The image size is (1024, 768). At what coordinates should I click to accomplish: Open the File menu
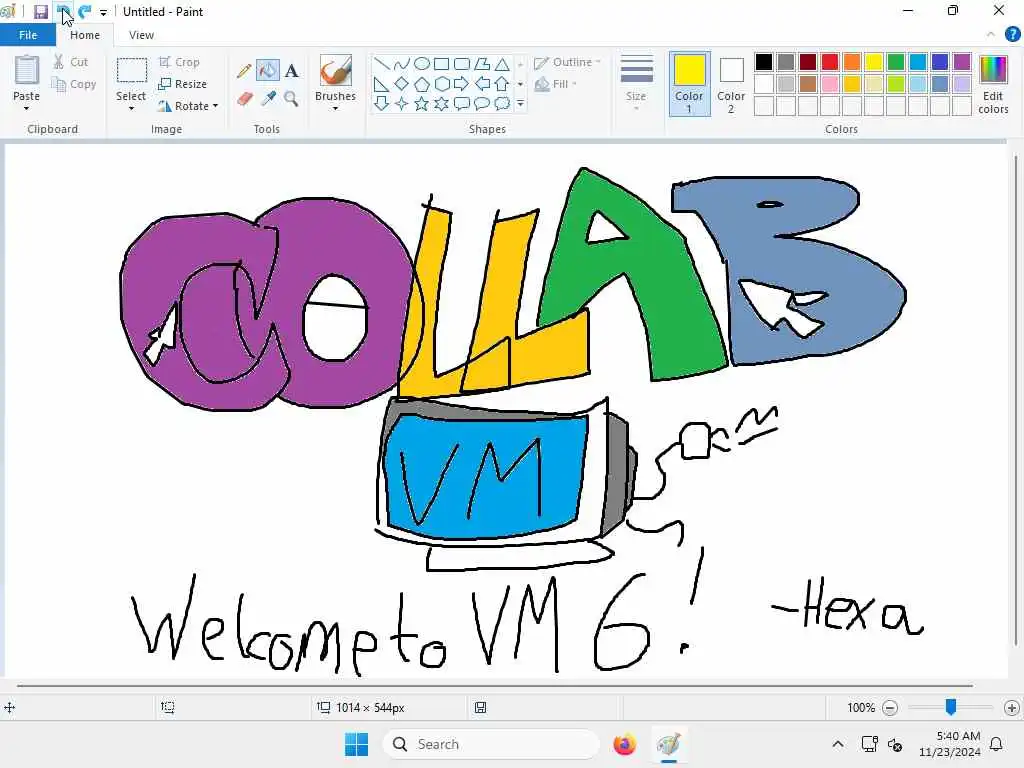27,35
